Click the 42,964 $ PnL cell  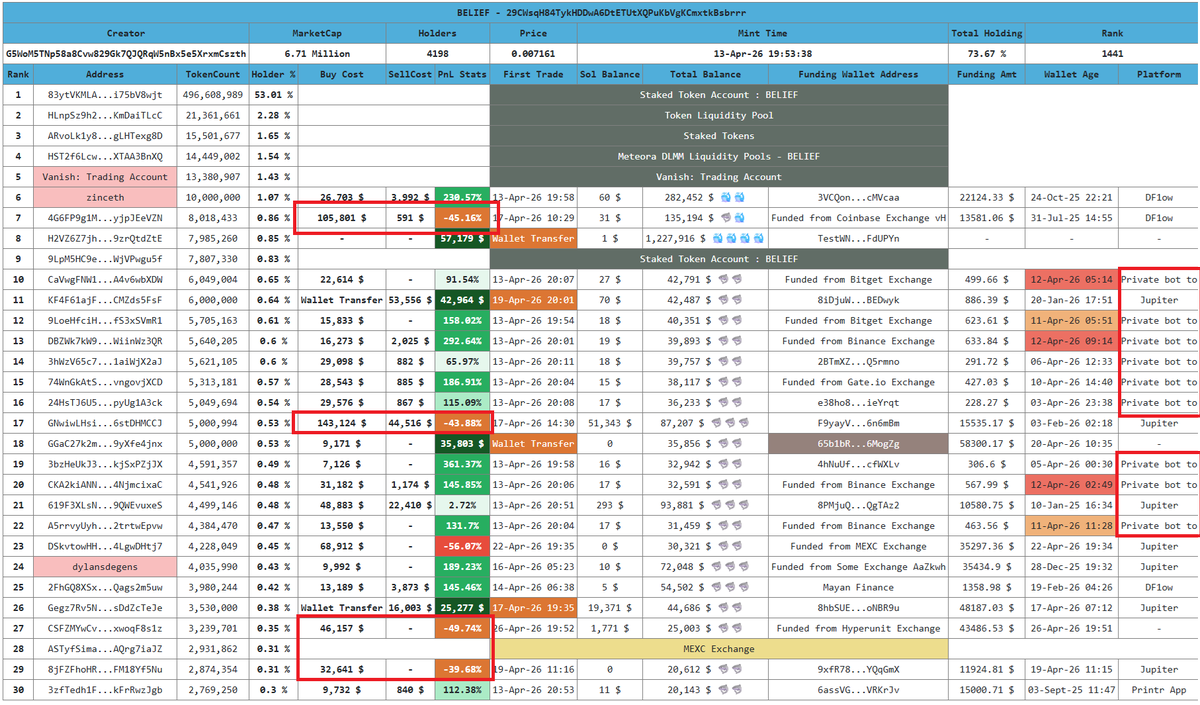coord(462,300)
